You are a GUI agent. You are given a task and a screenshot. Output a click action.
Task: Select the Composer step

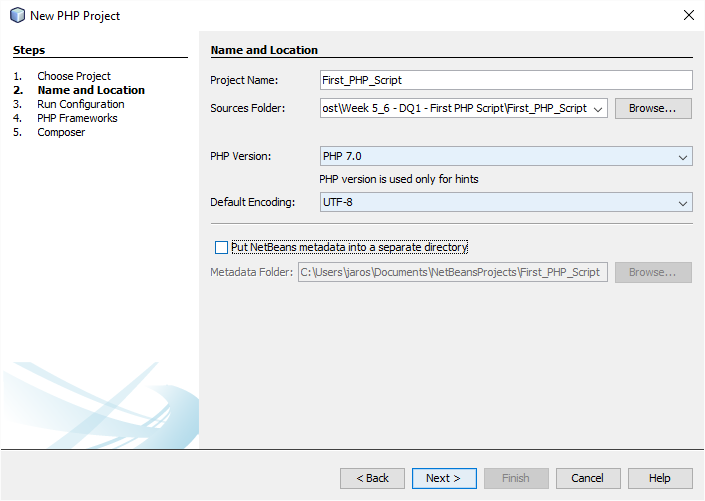pos(61,132)
